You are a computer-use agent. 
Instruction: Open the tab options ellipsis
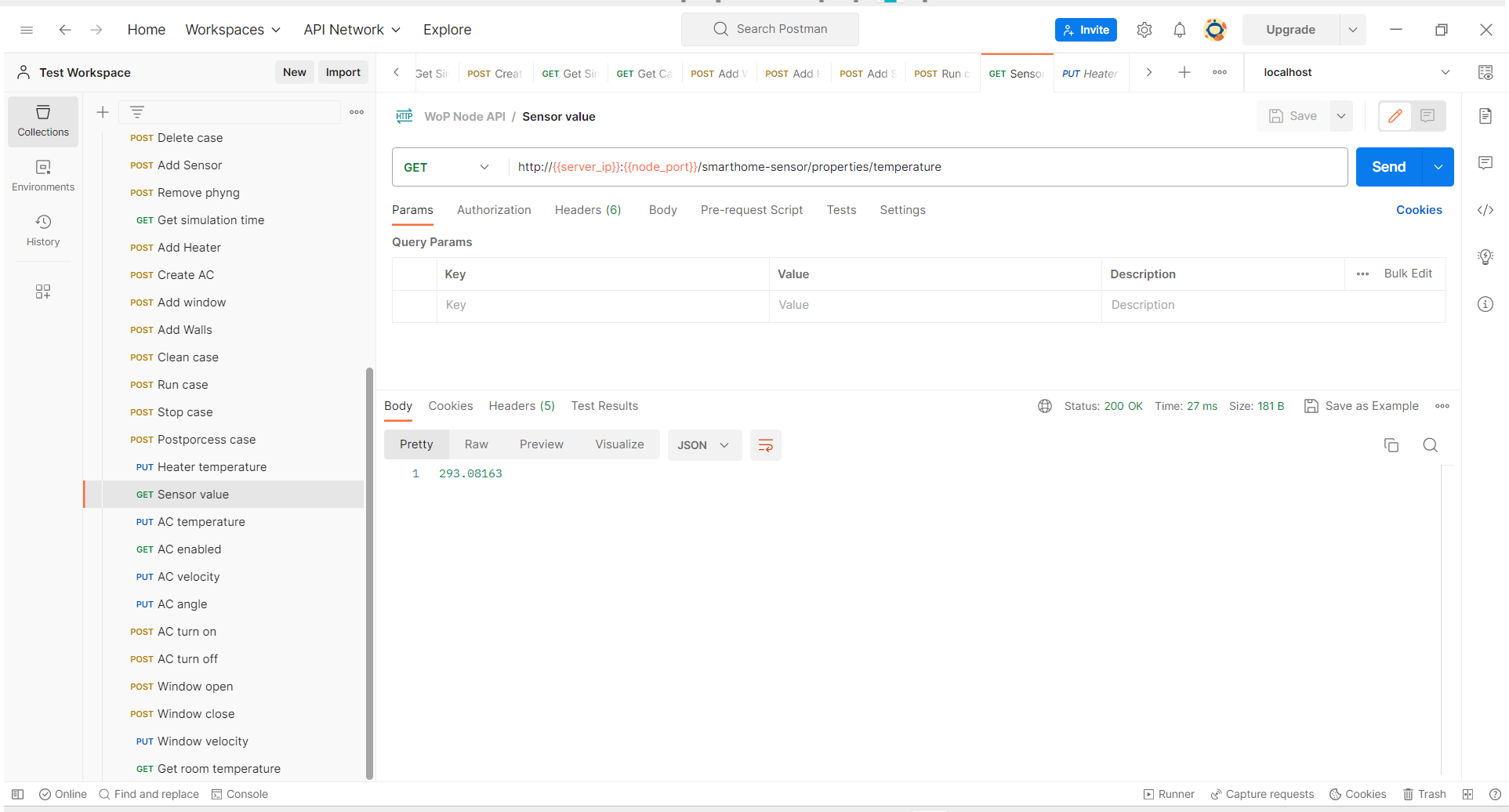pos(1220,72)
